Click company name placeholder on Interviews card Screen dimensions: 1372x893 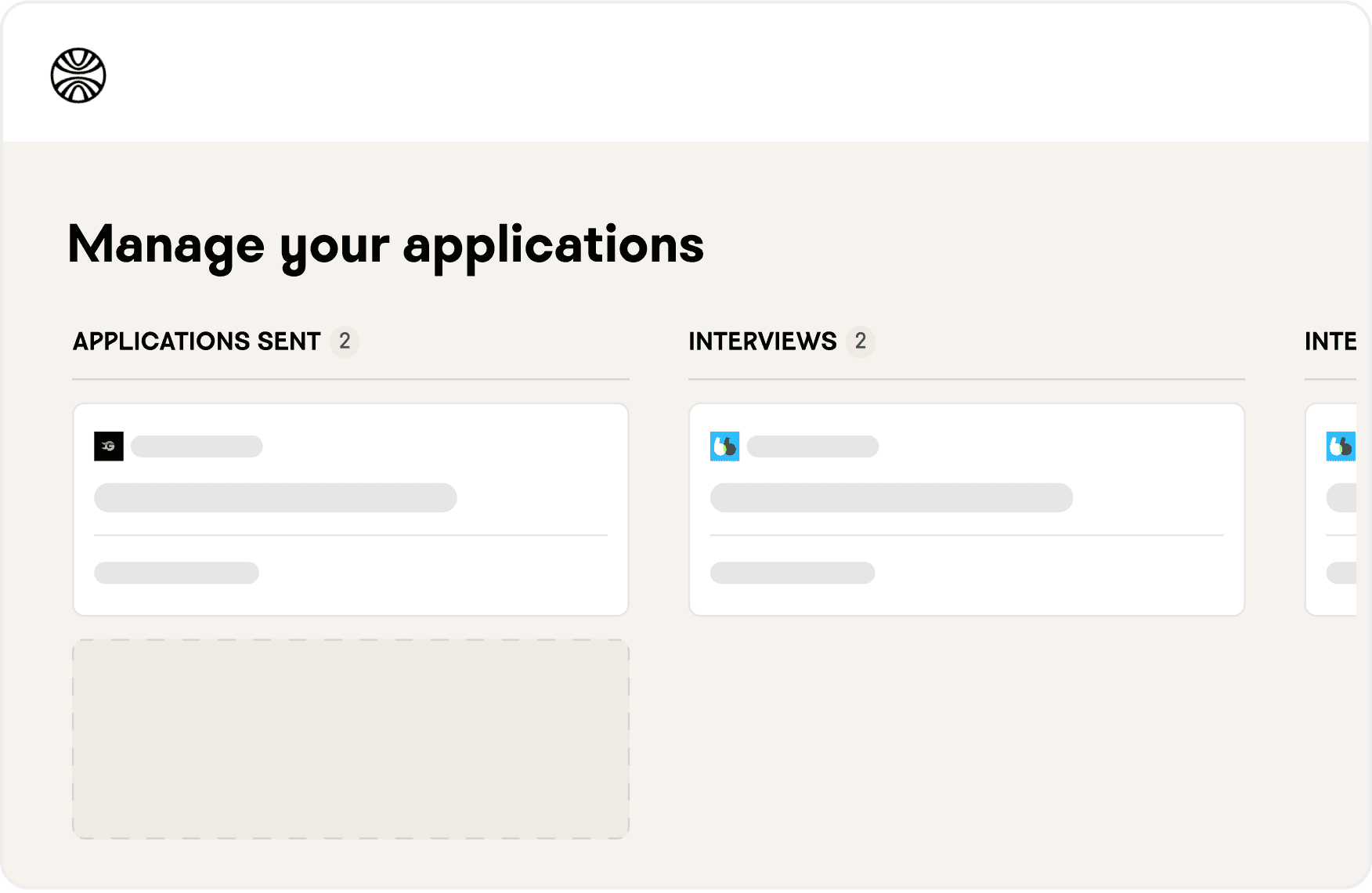point(813,446)
